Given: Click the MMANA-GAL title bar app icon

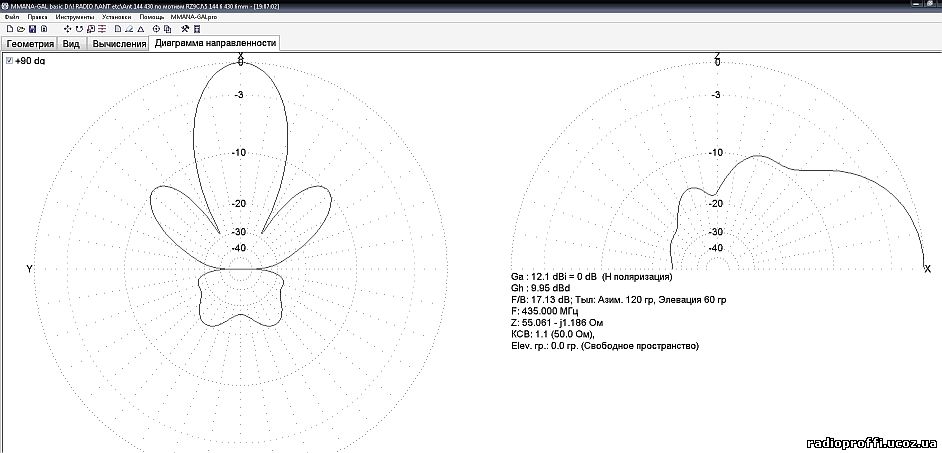Looking at the screenshot, I should coord(5,6).
